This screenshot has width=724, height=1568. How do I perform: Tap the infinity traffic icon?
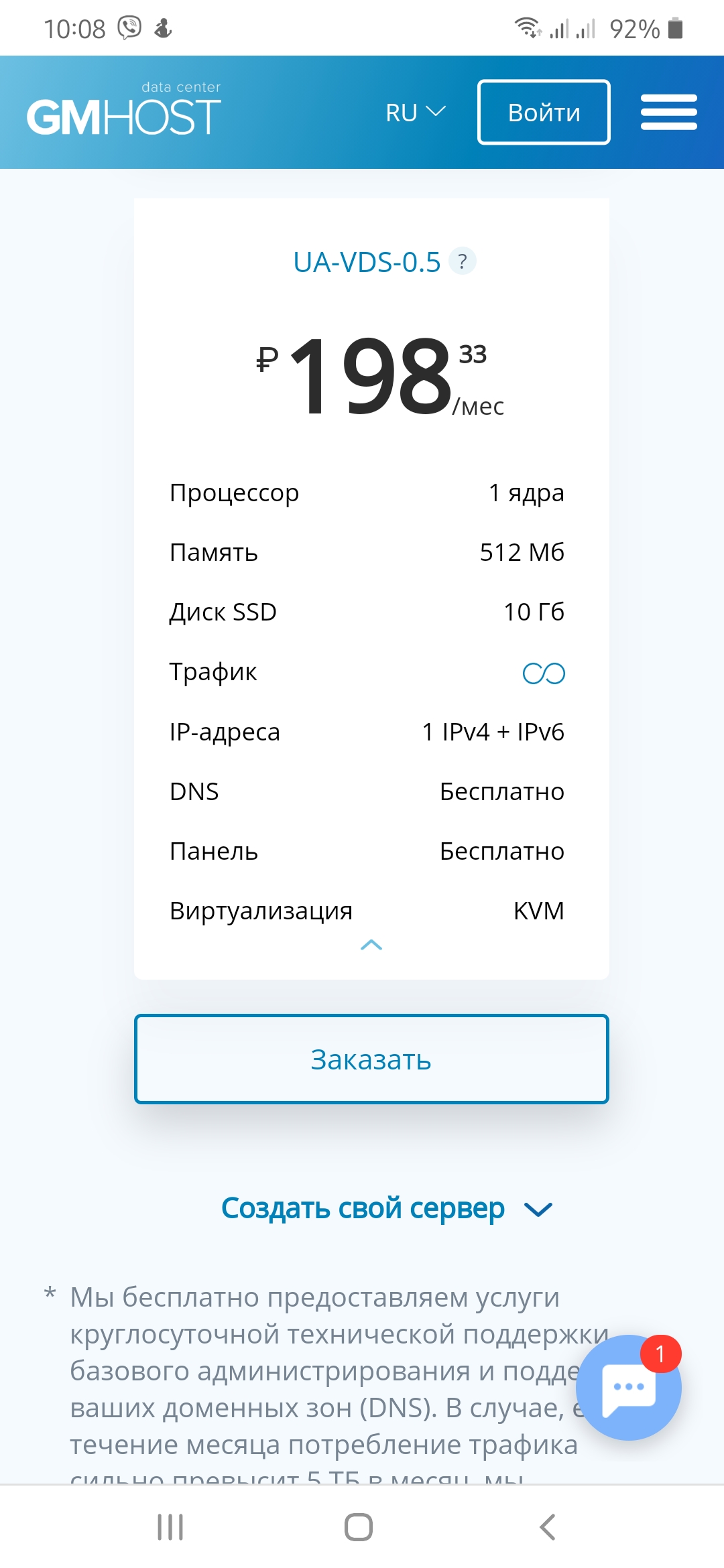click(544, 673)
